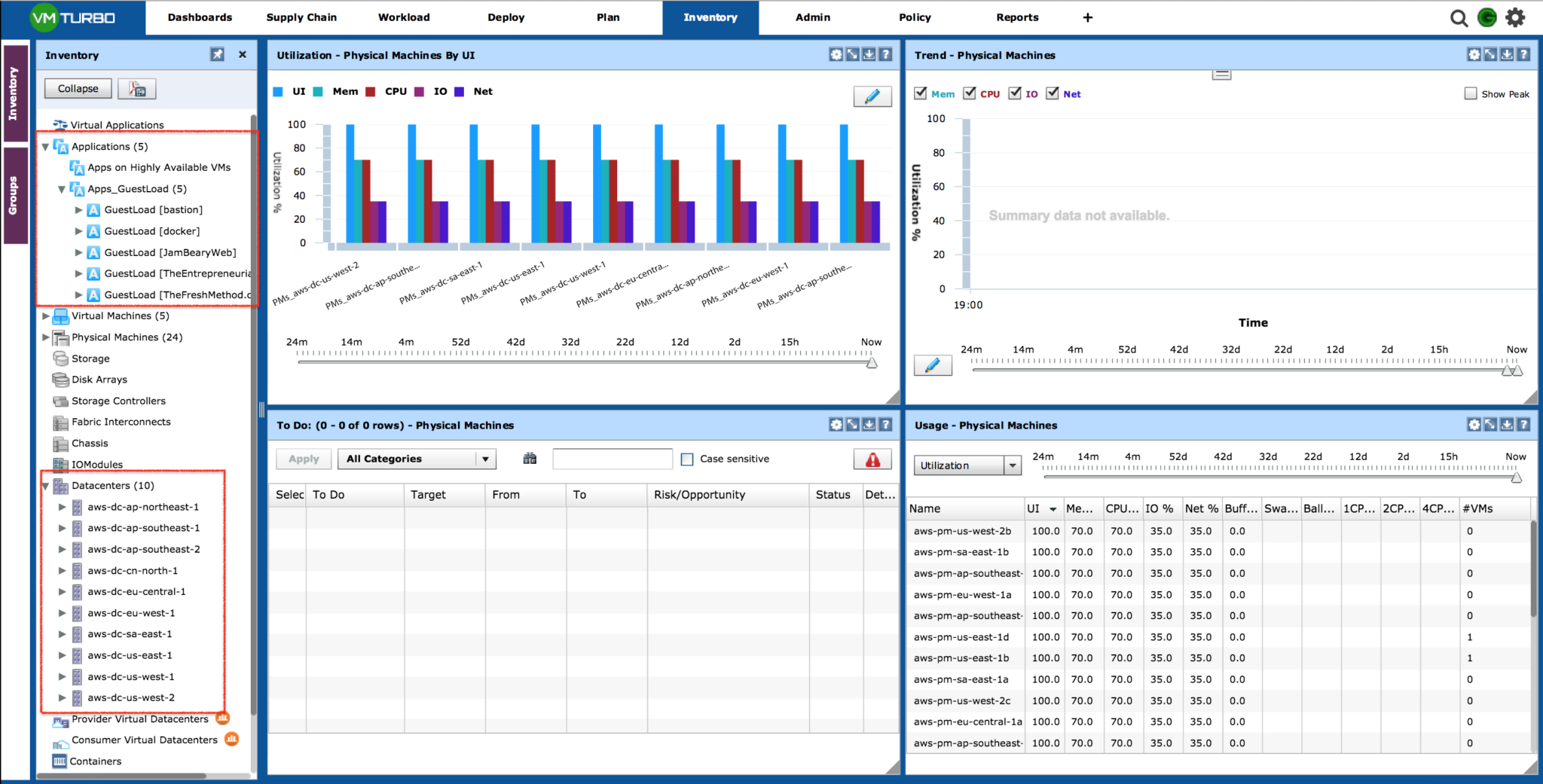Open the settings gear in top bar
The width and height of the screenshot is (1543, 784).
1515,18
